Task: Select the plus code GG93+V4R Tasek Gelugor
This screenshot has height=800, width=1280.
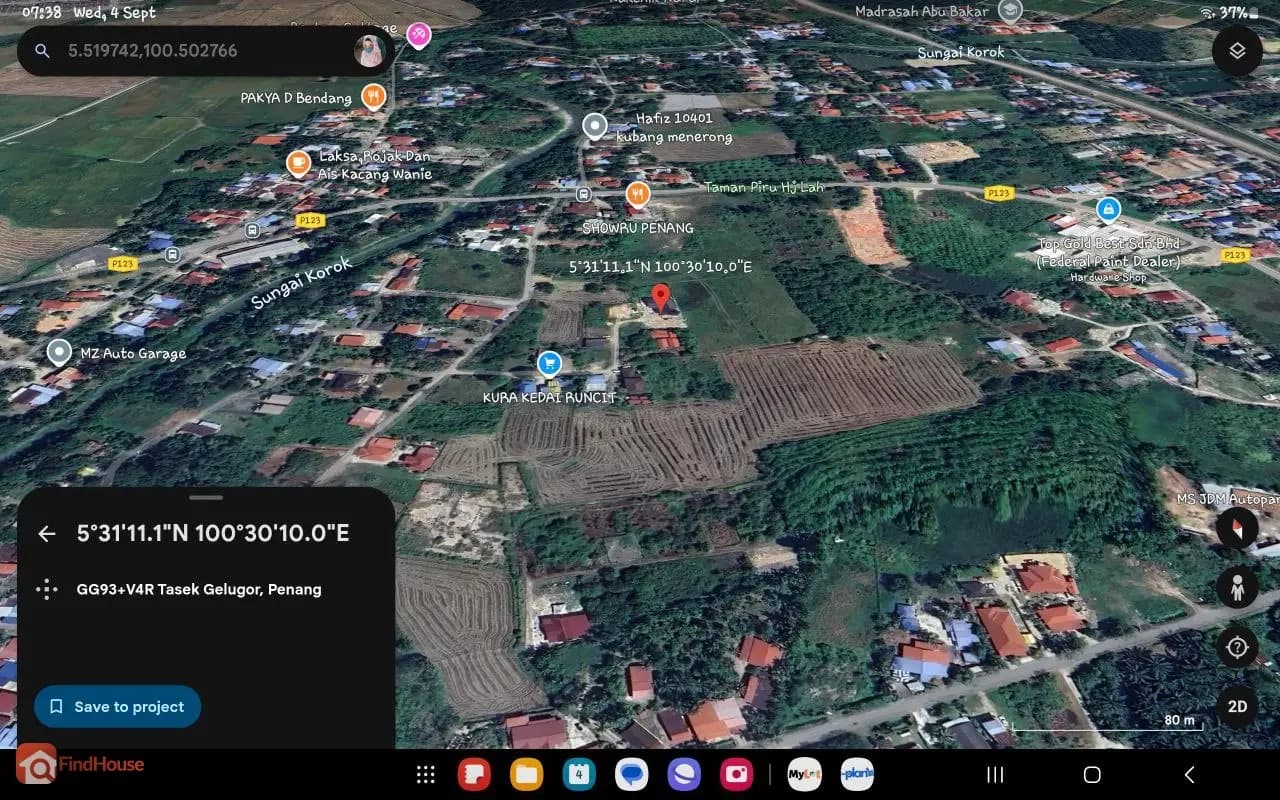Action: point(199,589)
